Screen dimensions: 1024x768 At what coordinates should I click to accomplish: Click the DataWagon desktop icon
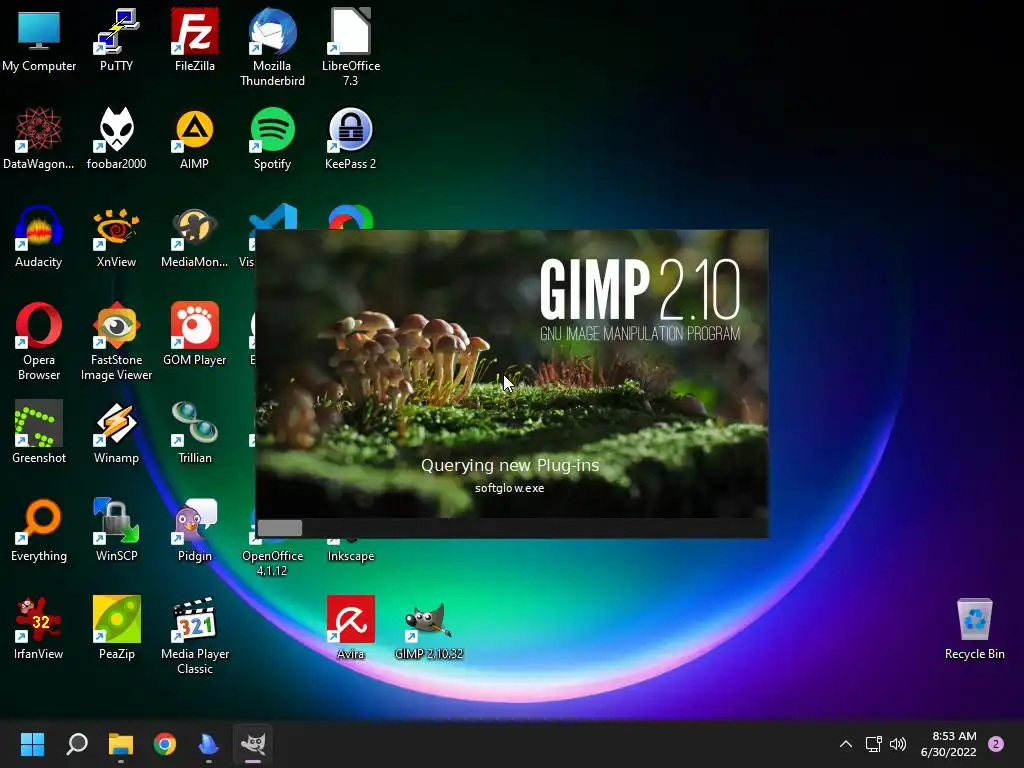click(x=39, y=138)
